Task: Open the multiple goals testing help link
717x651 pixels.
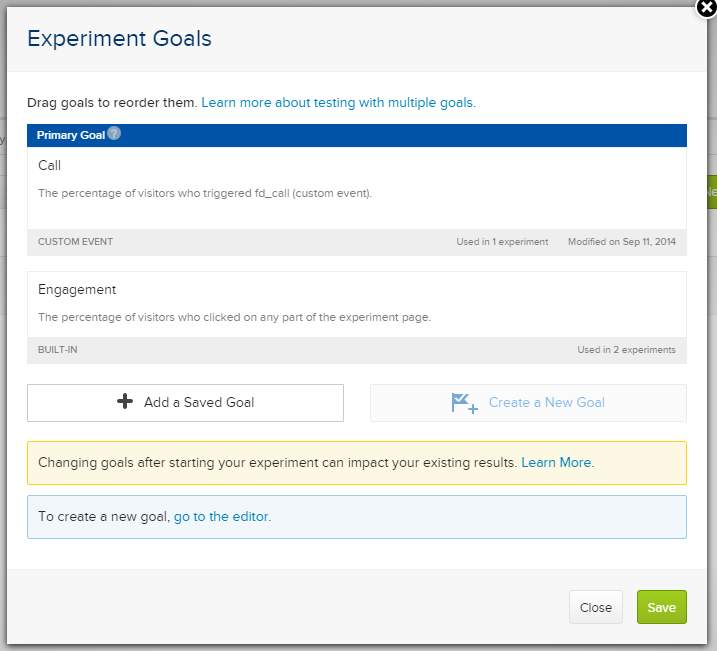Action: tap(338, 102)
